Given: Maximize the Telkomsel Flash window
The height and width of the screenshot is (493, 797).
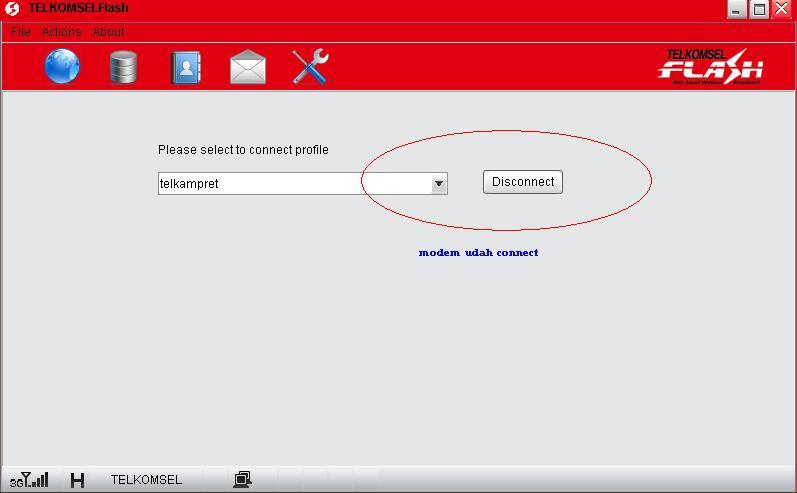Looking at the screenshot, I should 759,9.
